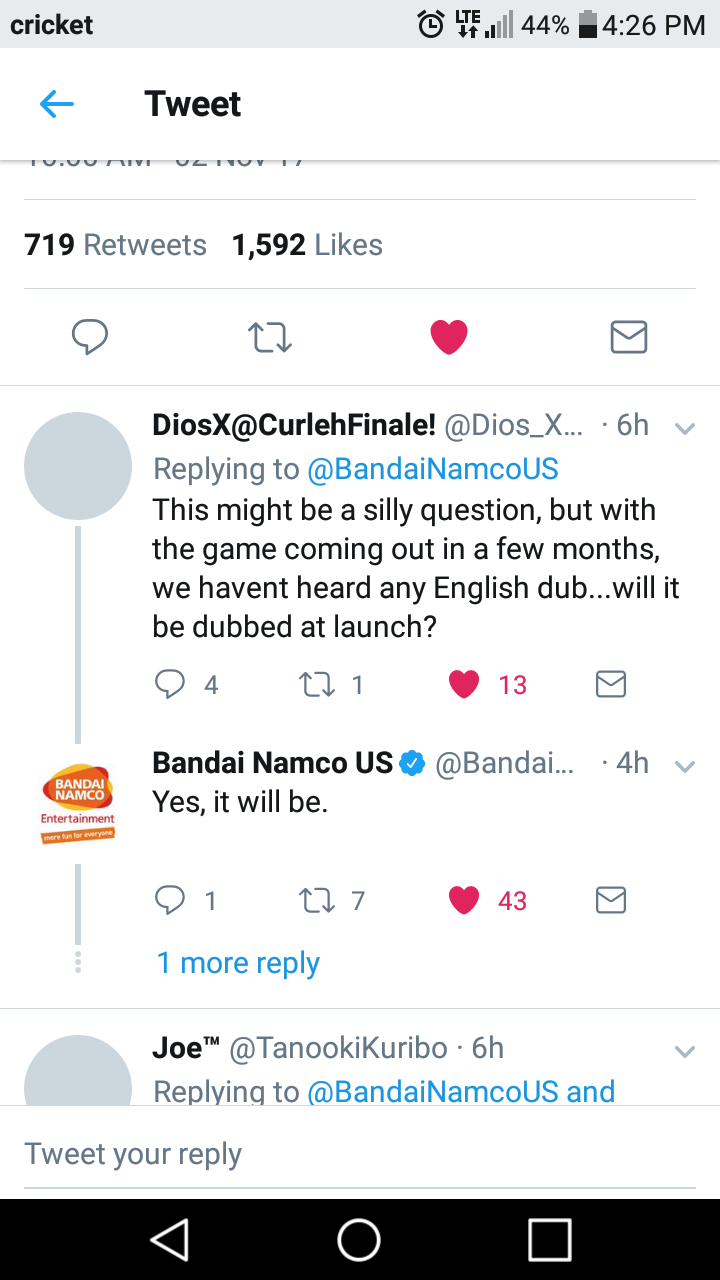Screen dimensions: 720x1280
Task: Unlike the main tweet via the red heart
Action: 449,337
